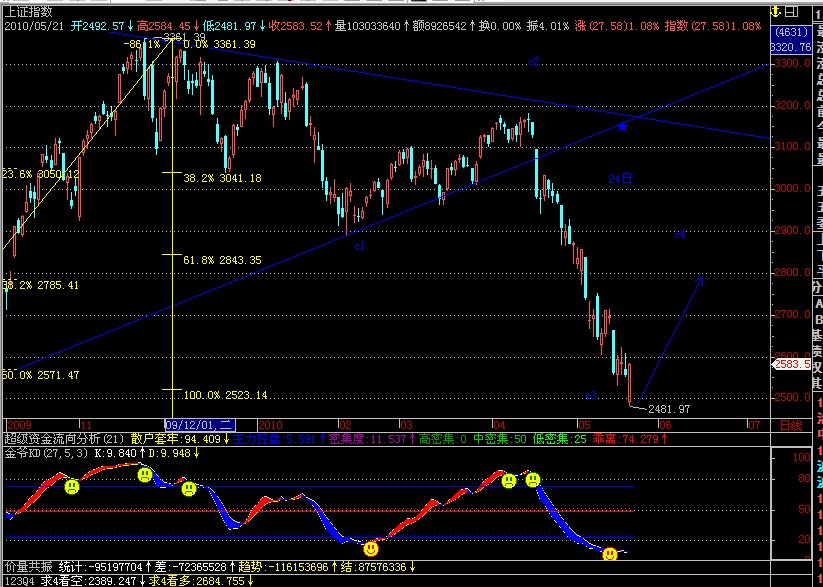Click the yellow anchor icon above the price axis
This screenshot has height=587, width=823.
click(x=776, y=12)
